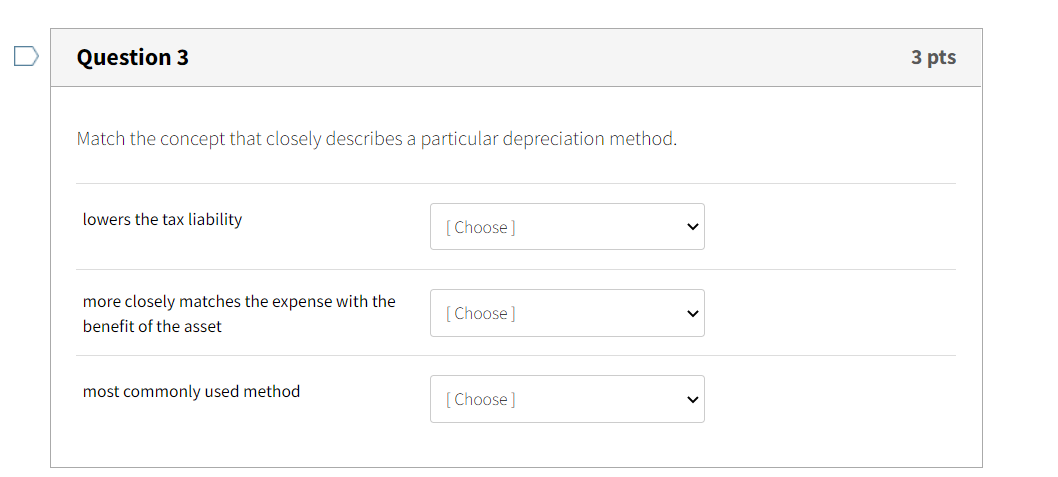Click chevron arrow on the most-common-method dropdown

[x=691, y=399]
